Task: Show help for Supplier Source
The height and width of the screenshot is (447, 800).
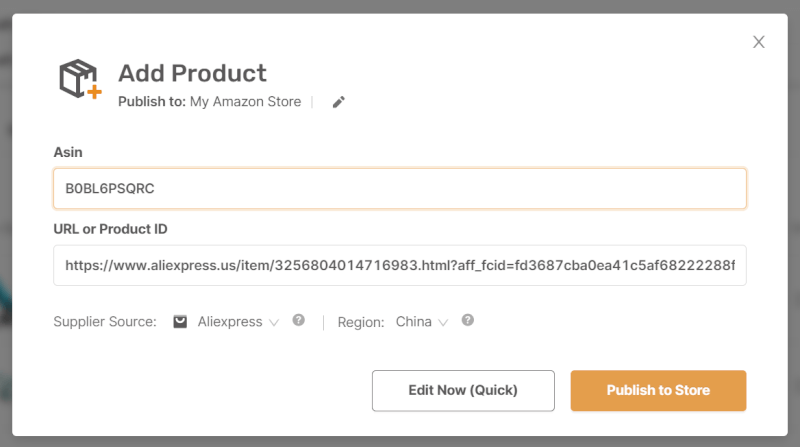Action: tap(298, 320)
